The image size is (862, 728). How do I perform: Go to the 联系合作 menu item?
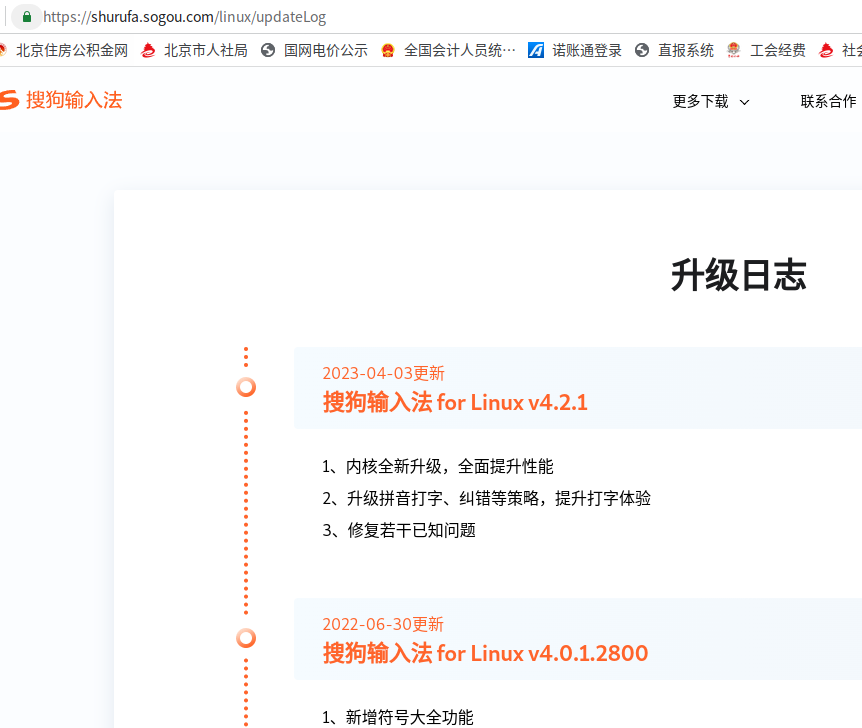[828, 102]
